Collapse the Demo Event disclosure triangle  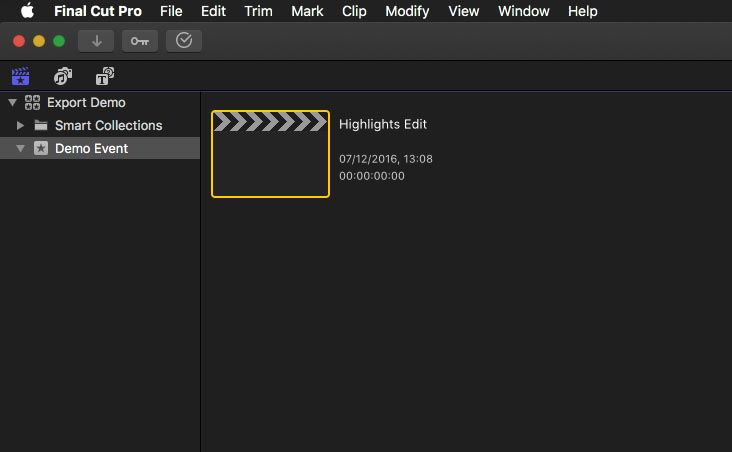coord(20,148)
